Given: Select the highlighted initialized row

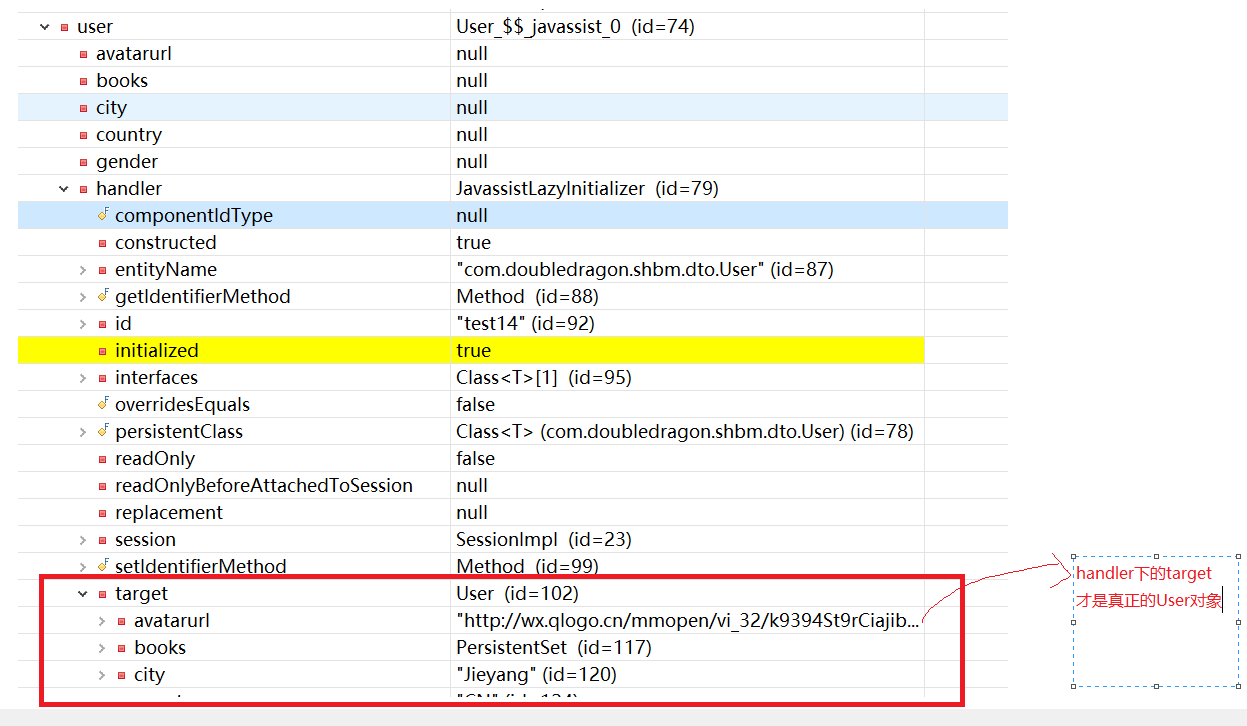Looking at the screenshot, I should (471, 350).
